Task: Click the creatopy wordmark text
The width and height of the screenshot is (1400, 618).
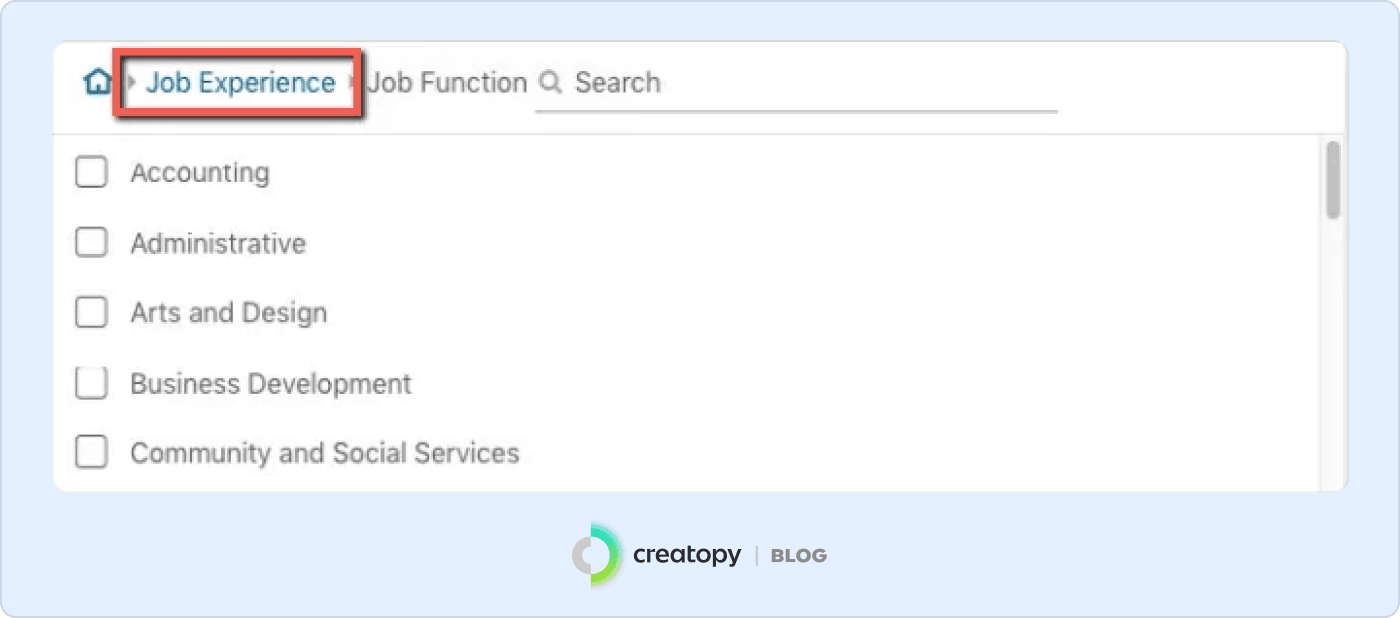Action: click(687, 554)
